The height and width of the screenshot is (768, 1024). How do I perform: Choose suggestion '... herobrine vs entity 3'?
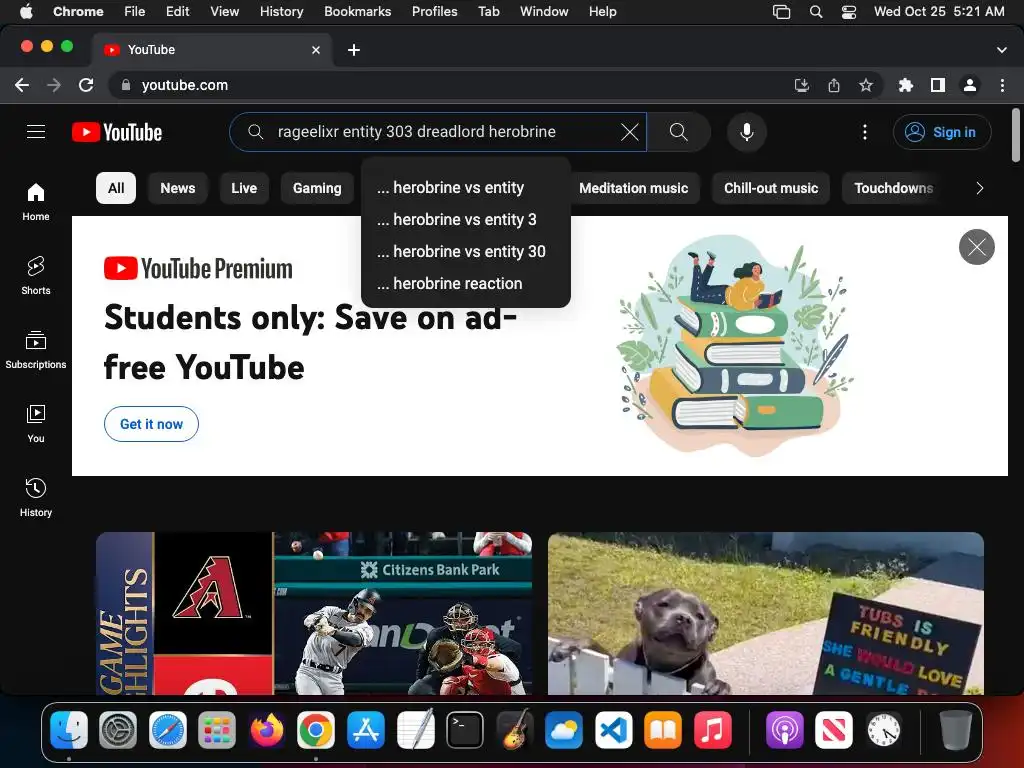click(466, 219)
